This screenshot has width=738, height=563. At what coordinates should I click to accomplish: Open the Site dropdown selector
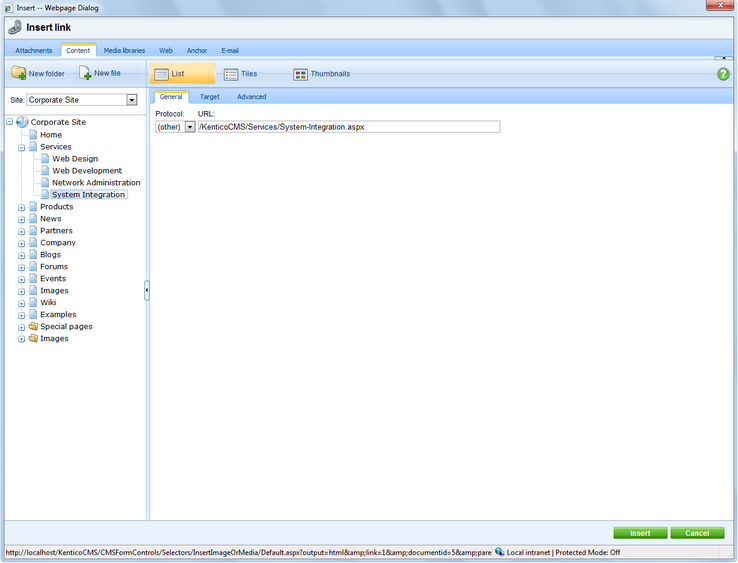tap(131, 100)
